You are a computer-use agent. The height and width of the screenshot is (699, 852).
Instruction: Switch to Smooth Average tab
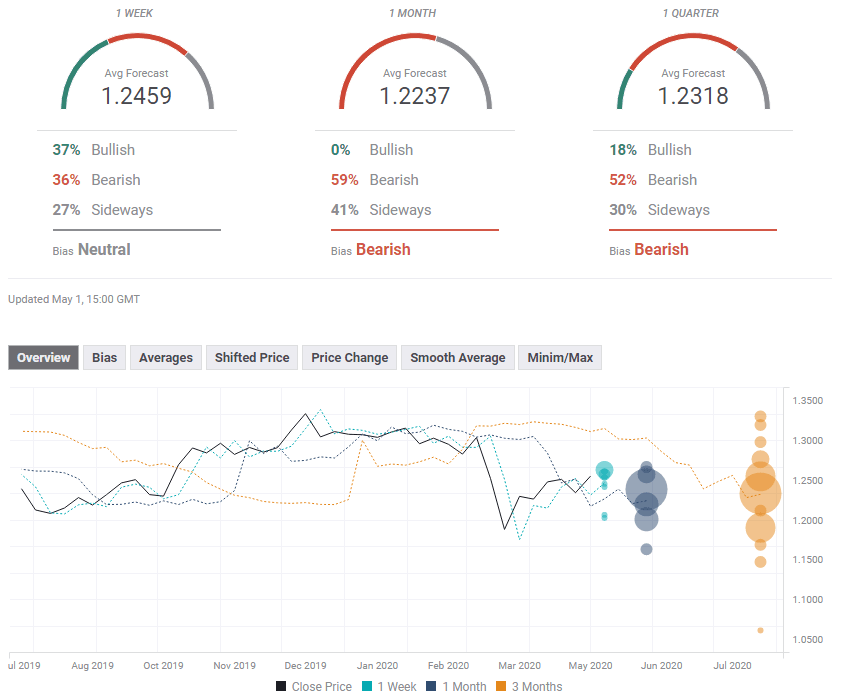[458, 358]
